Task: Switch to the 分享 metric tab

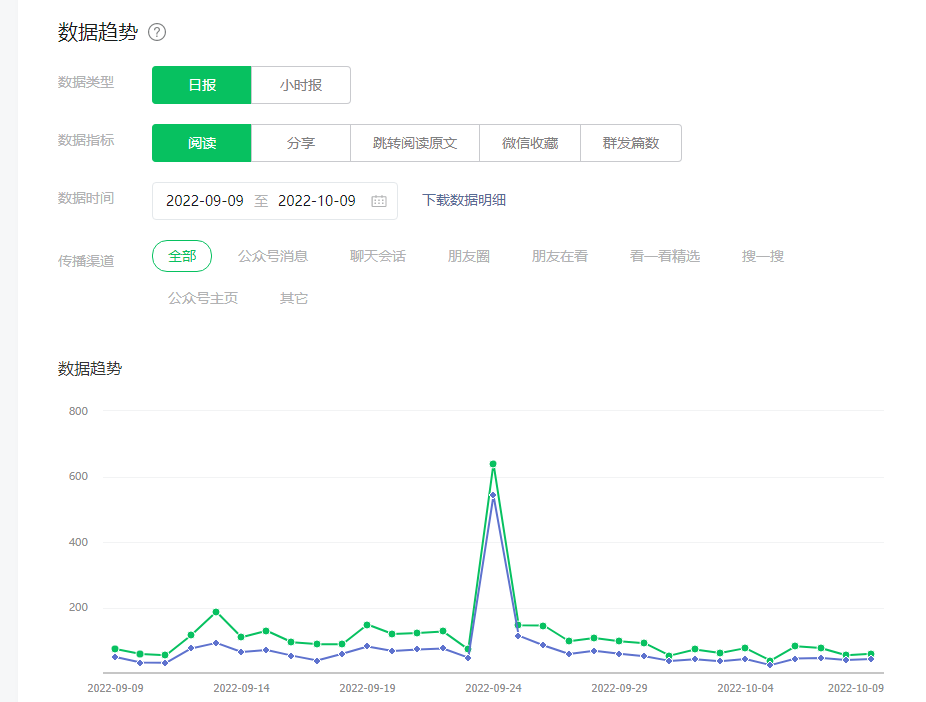Action: pyautogui.click(x=301, y=143)
